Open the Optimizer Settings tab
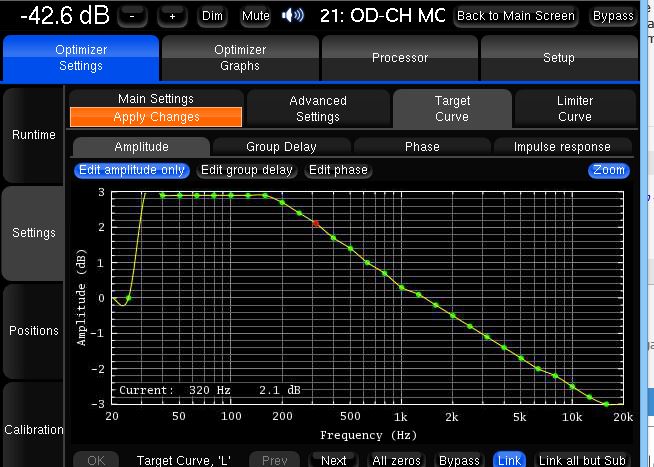This screenshot has width=654, height=467. point(81,58)
